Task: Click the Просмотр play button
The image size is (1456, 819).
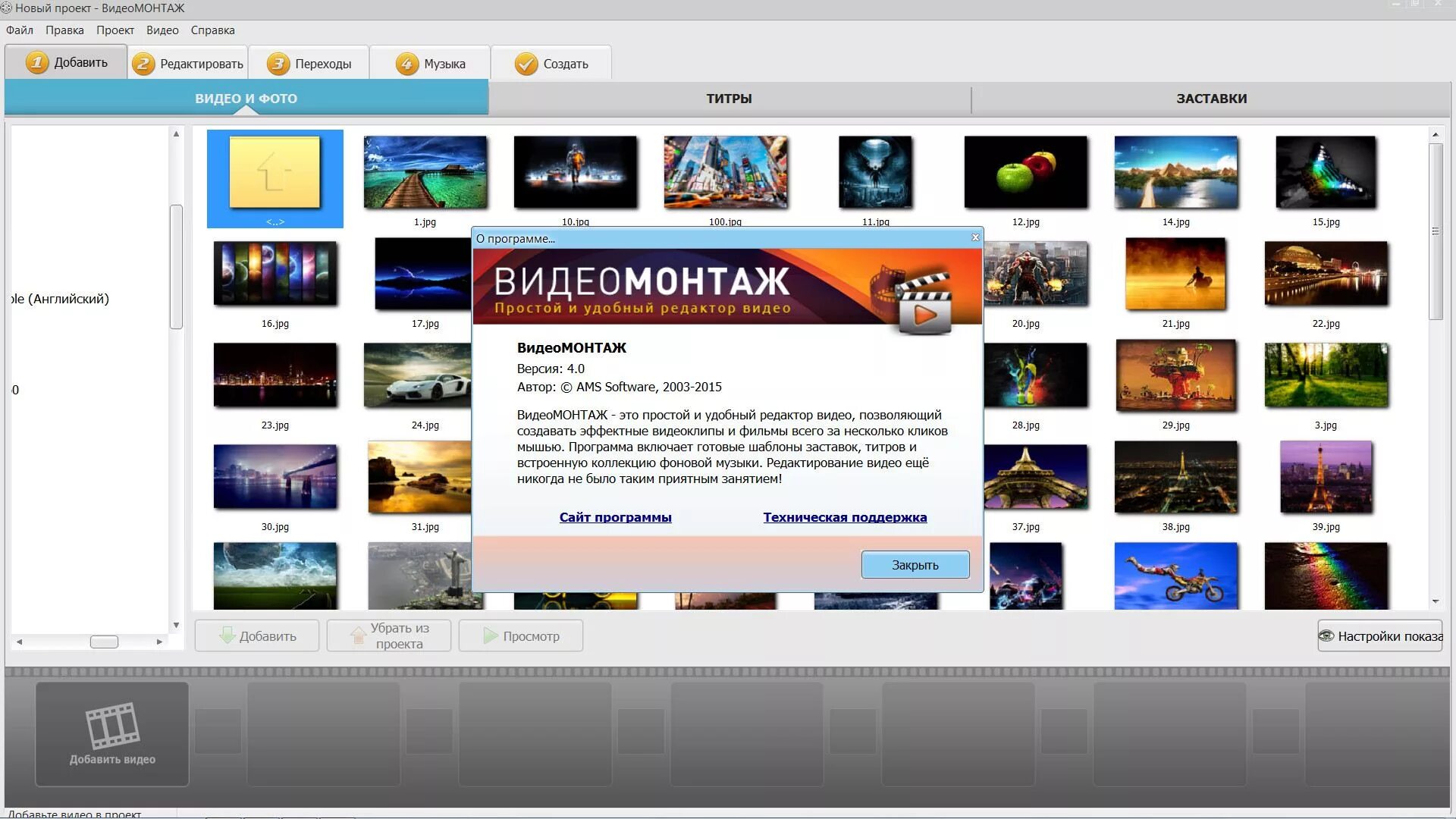Action: pyautogui.click(x=521, y=636)
